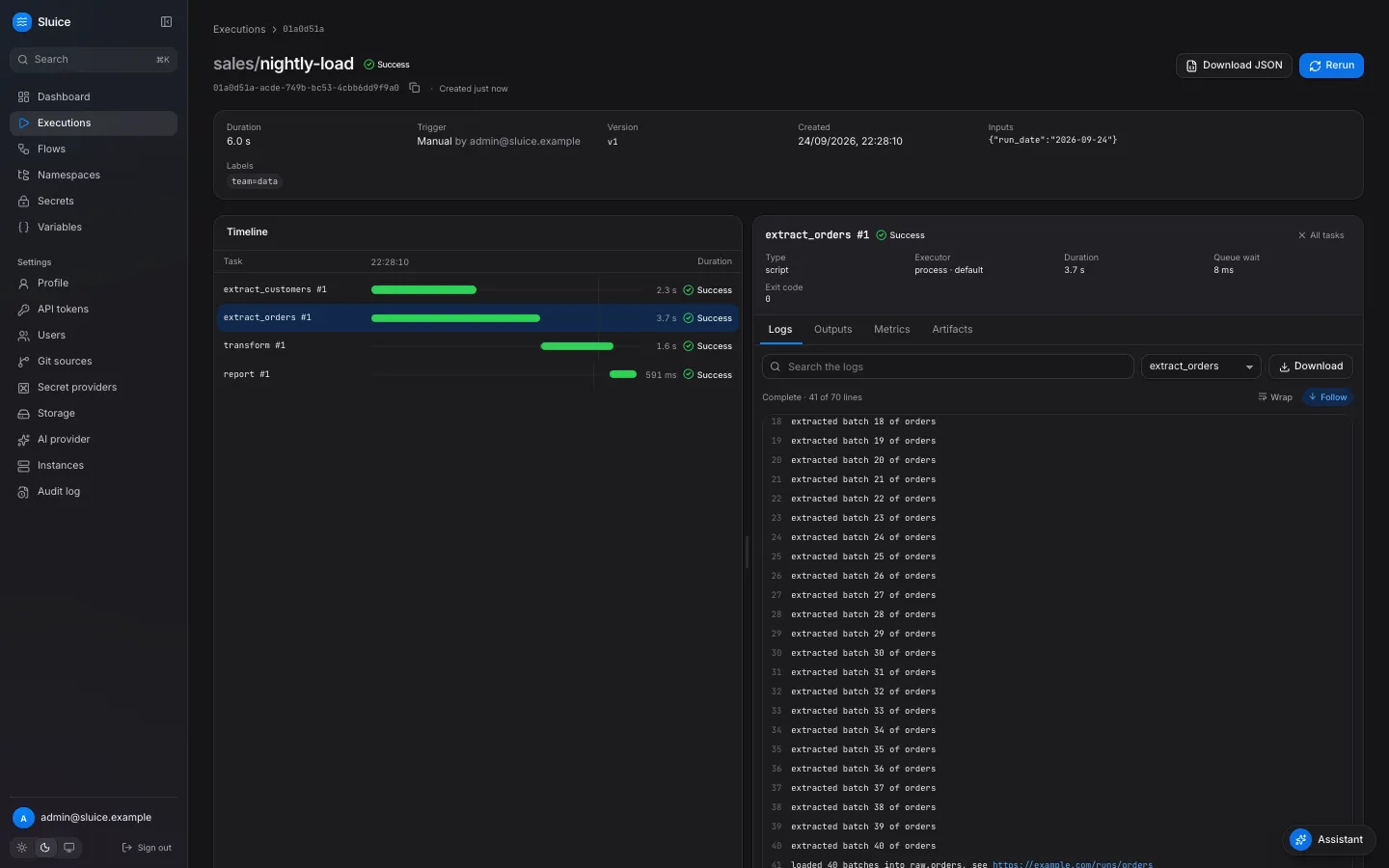Click the Sluice logo icon

click(22, 22)
